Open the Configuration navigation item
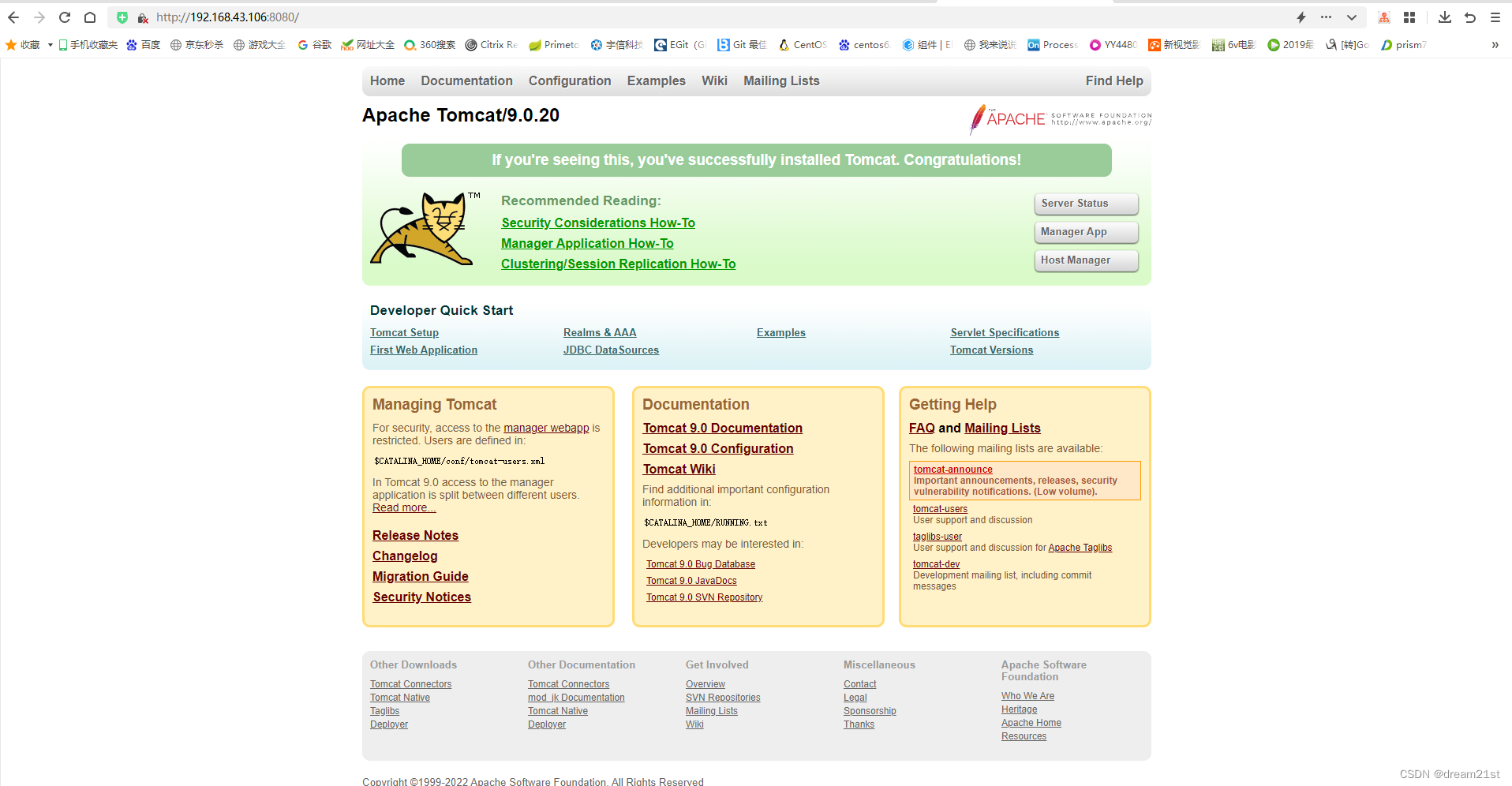This screenshot has height=786, width=1512. click(x=570, y=80)
